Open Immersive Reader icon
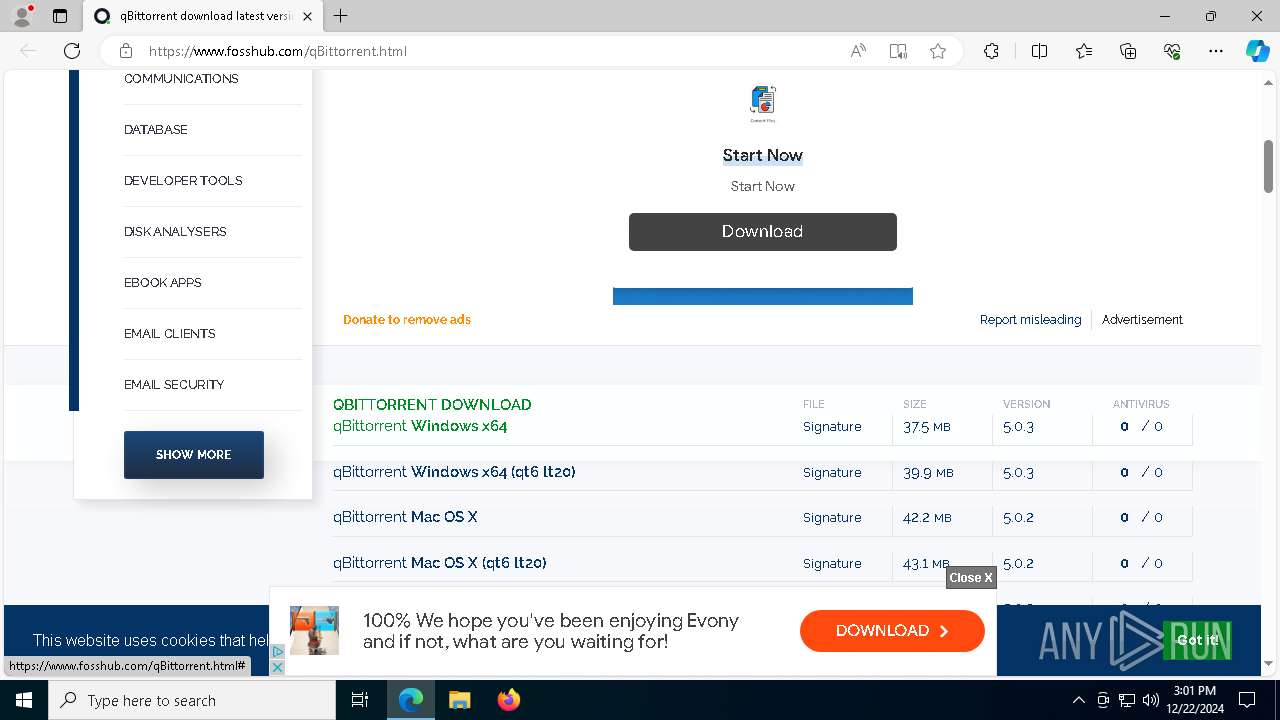This screenshot has width=1280, height=720. (x=898, y=51)
